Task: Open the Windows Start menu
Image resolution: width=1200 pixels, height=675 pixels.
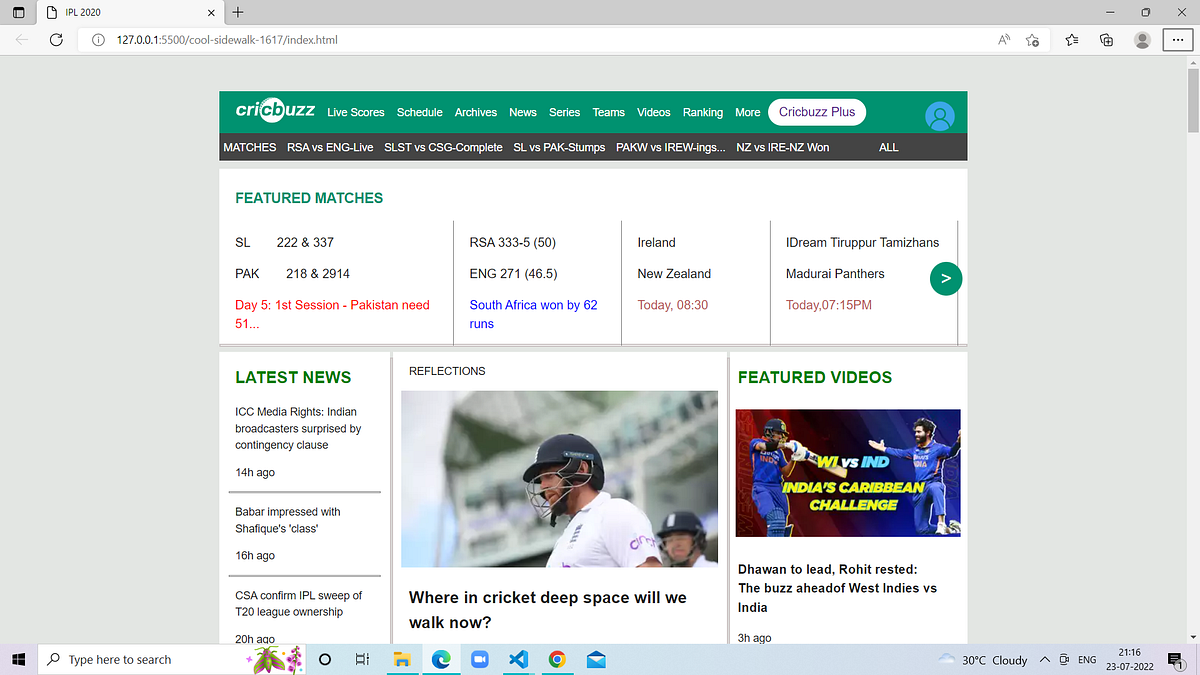Action: point(19,659)
